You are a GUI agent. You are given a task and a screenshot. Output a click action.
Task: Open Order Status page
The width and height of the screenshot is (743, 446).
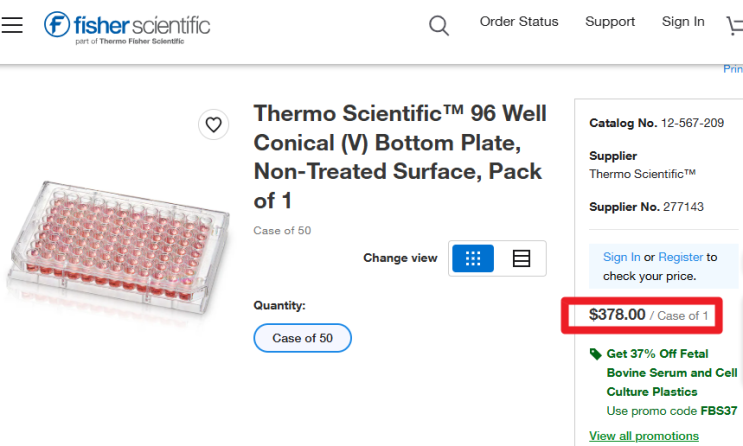pos(519,22)
